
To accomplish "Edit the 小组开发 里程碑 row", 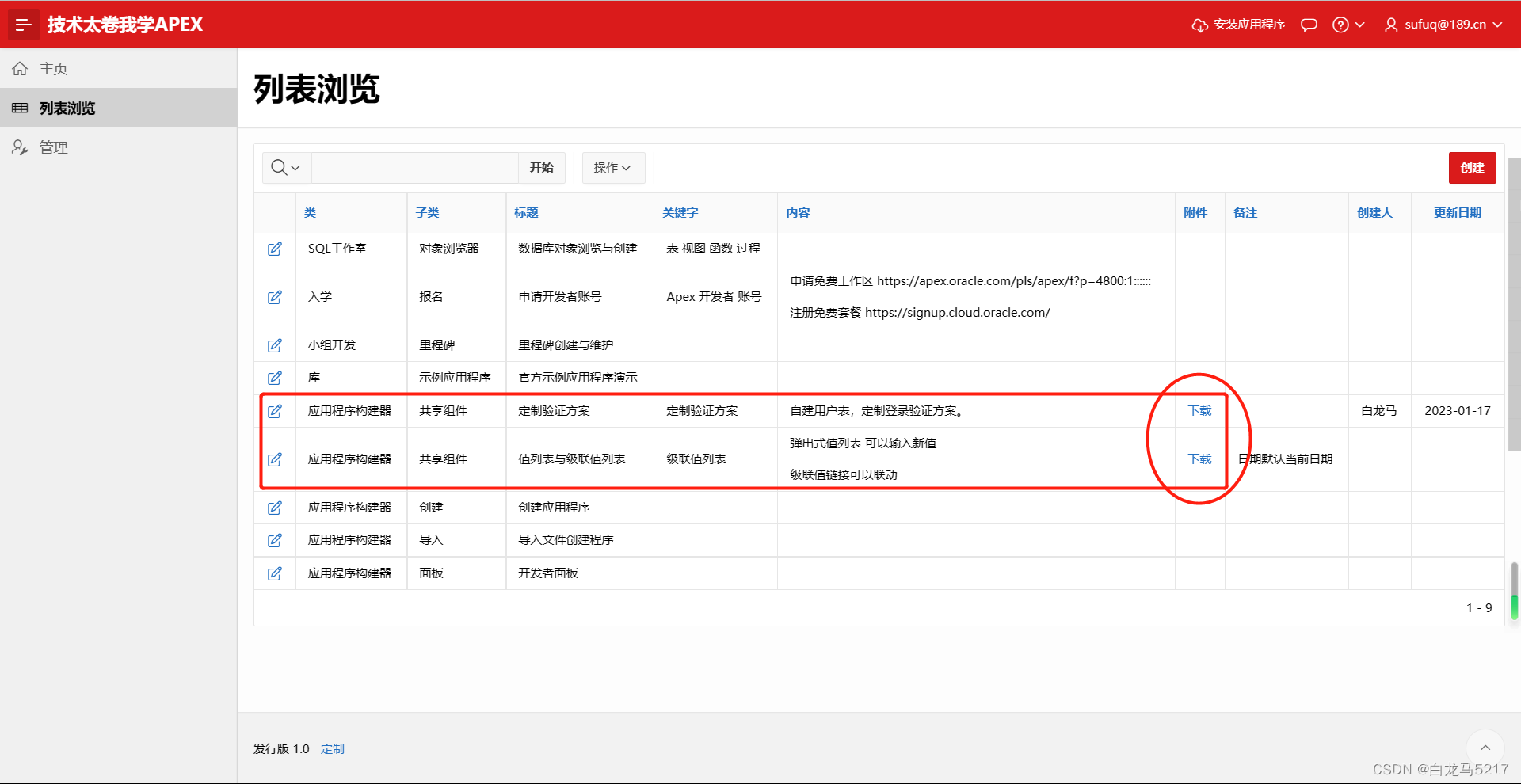I will coord(275,345).
